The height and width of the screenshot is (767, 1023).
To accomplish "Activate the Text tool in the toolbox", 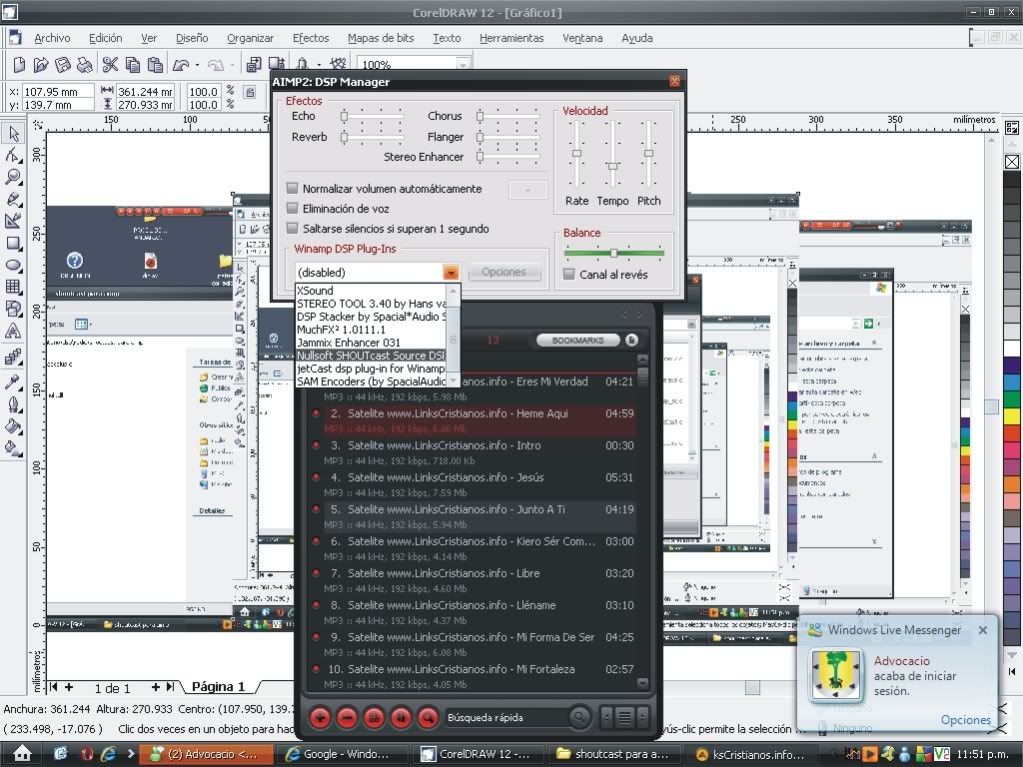I will [13, 331].
